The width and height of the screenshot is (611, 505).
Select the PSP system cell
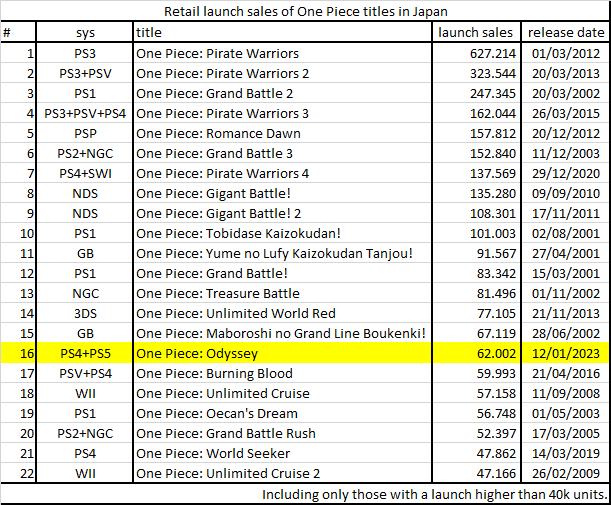(85, 134)
